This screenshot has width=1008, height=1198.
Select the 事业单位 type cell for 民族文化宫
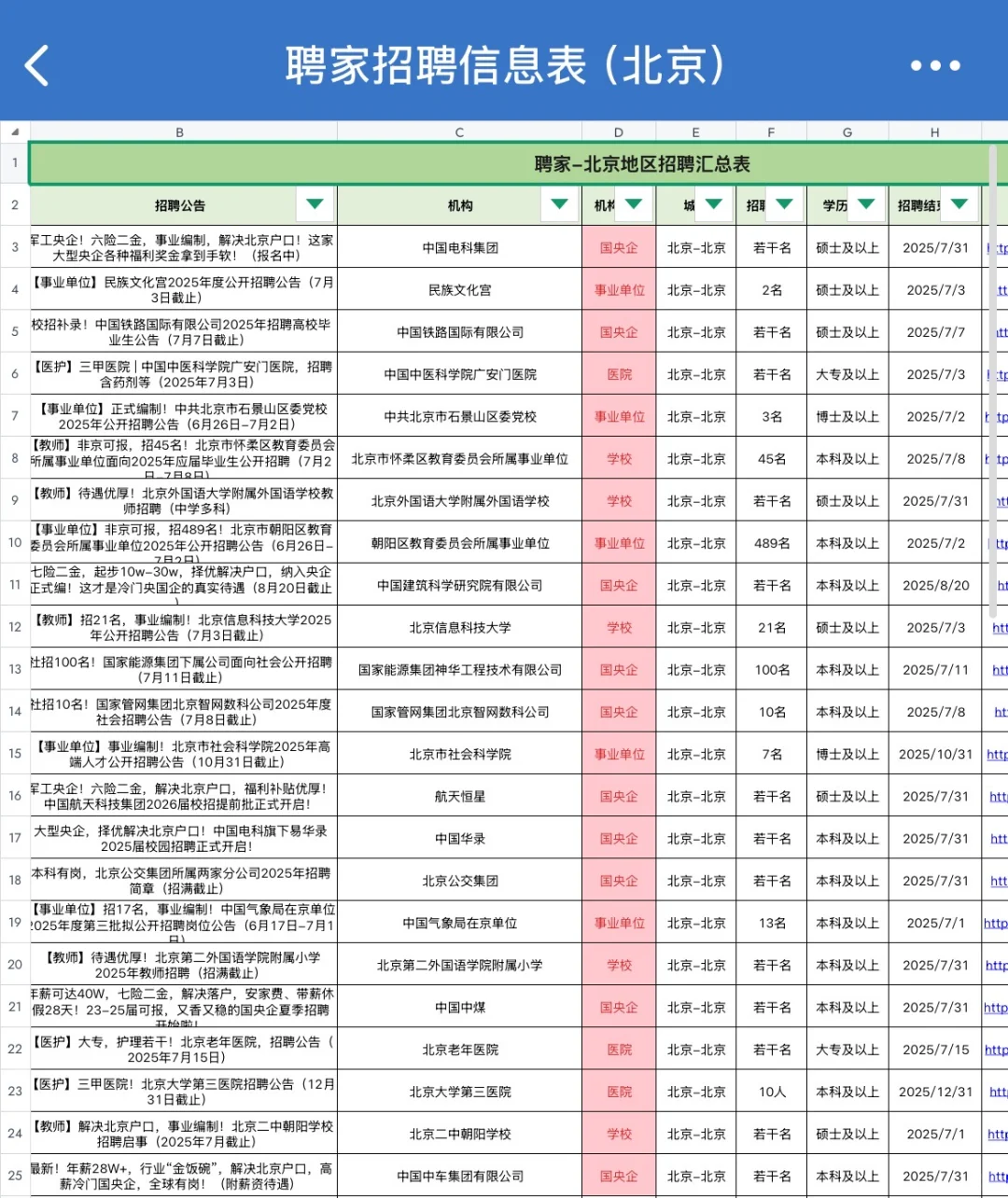[620, 290]
